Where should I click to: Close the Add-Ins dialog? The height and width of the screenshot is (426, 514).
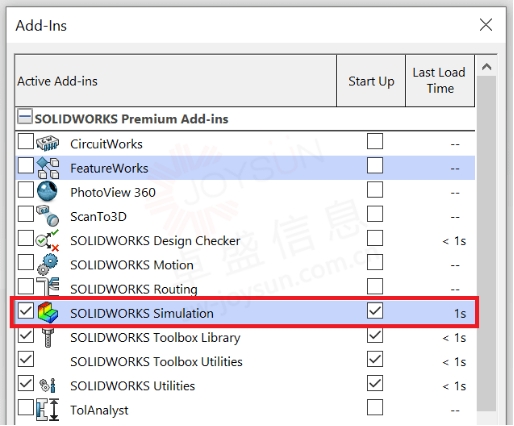486,25
